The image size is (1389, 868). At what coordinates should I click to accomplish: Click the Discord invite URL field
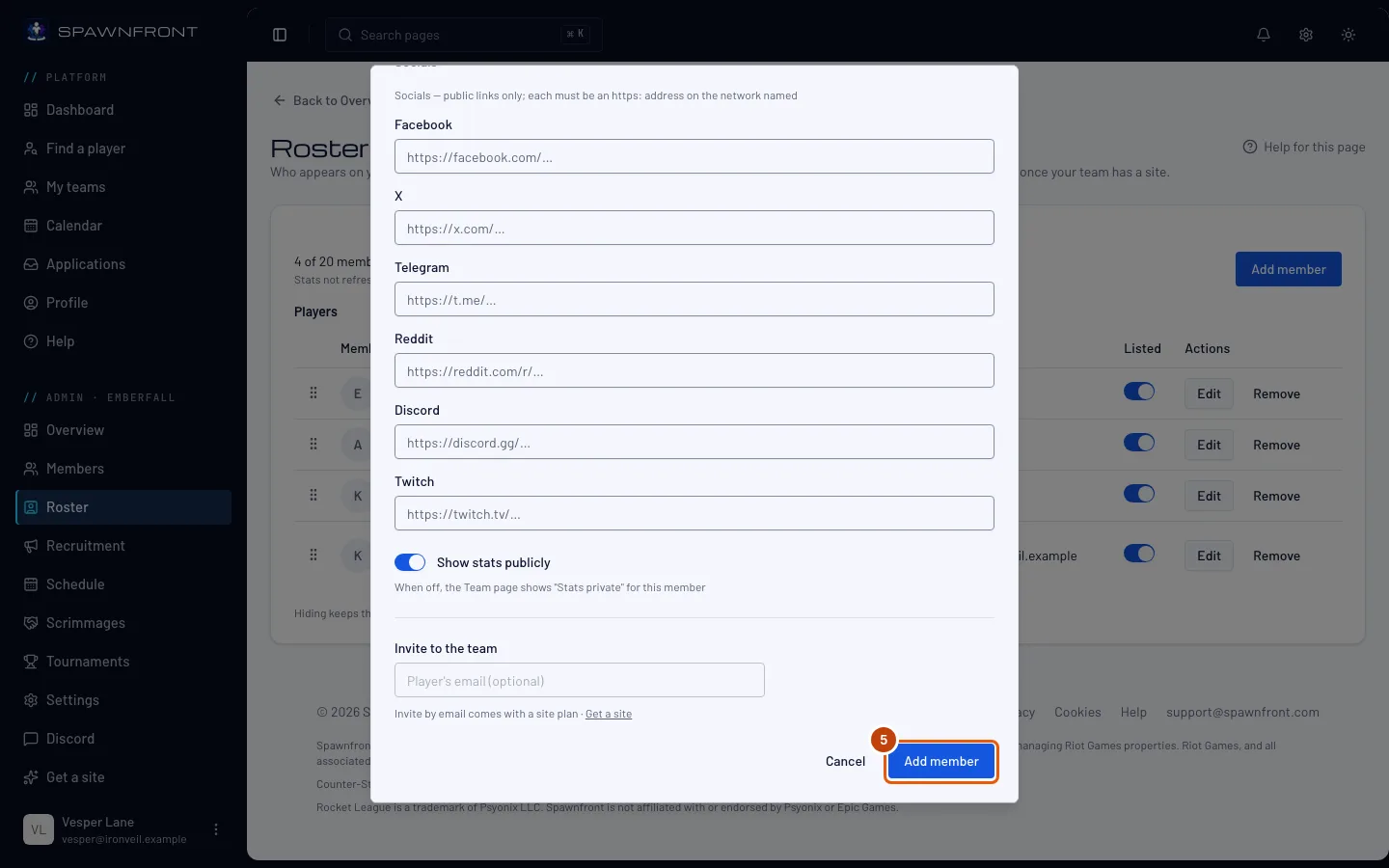(694, 442)
